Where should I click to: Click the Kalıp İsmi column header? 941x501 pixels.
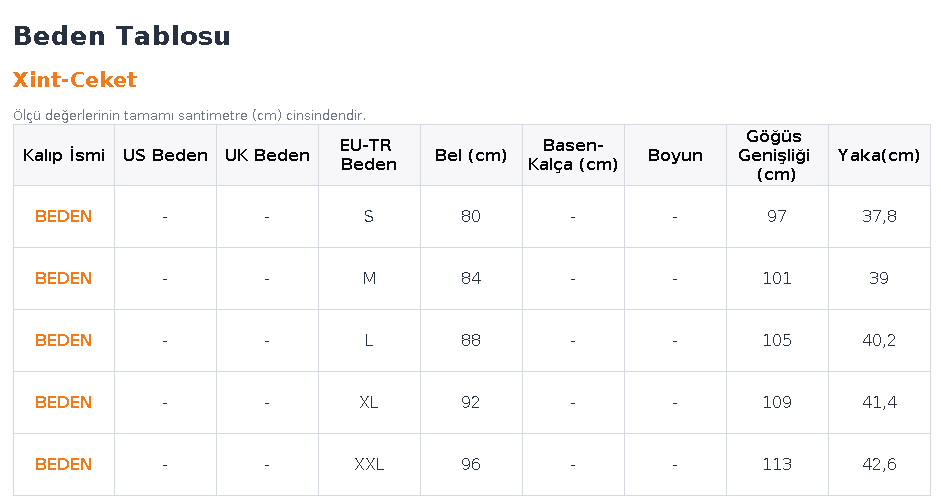pos(64,155)
